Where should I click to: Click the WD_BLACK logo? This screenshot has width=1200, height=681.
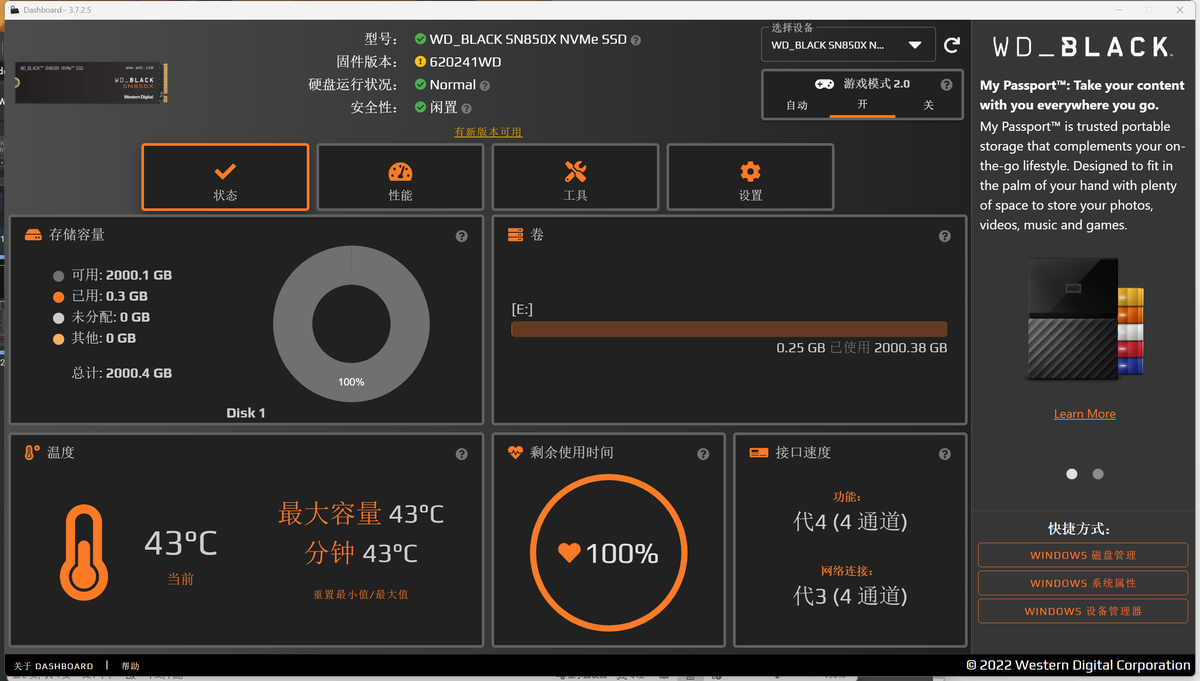coord(1082,47)
